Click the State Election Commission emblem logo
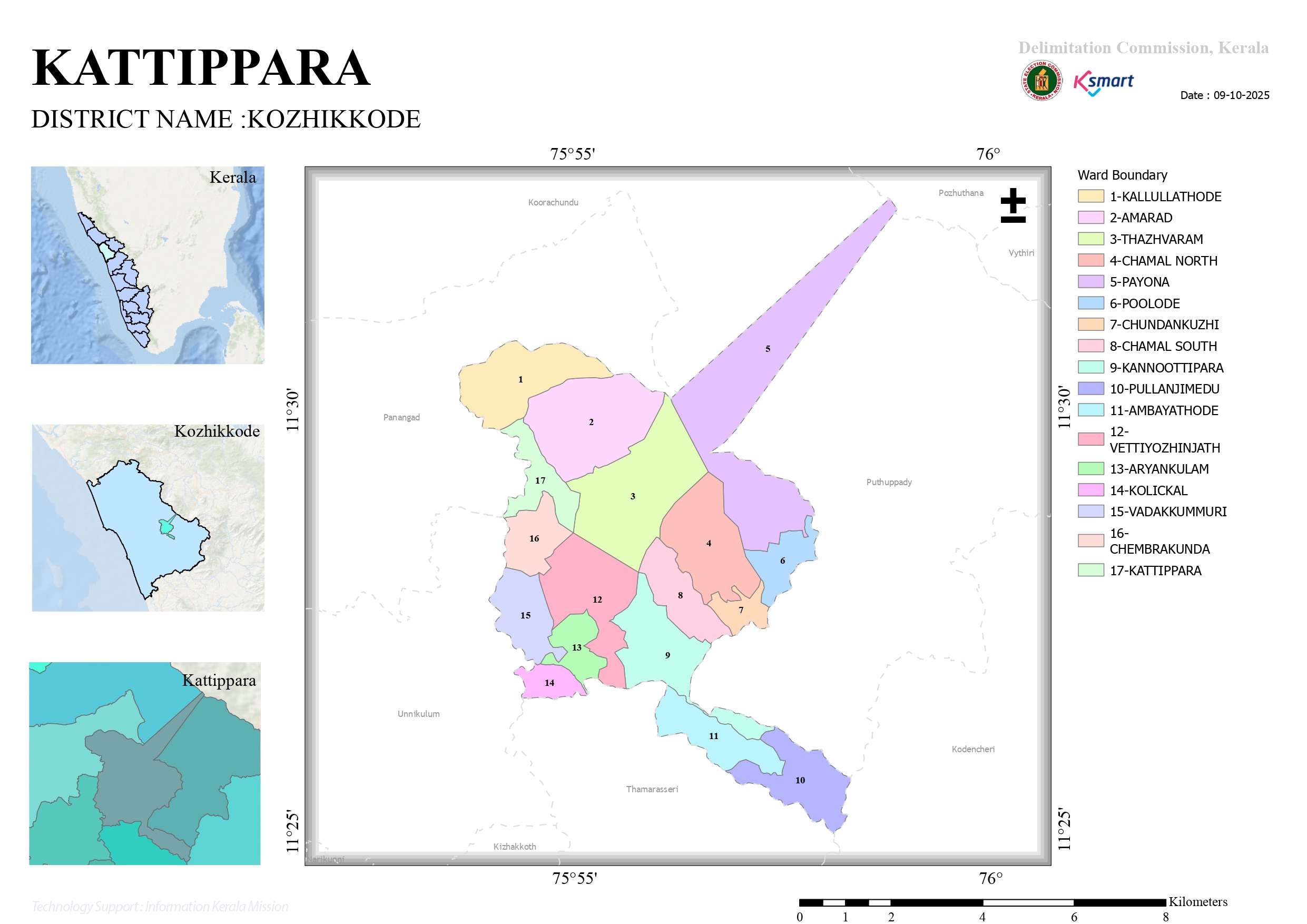 click(1041, 81)
